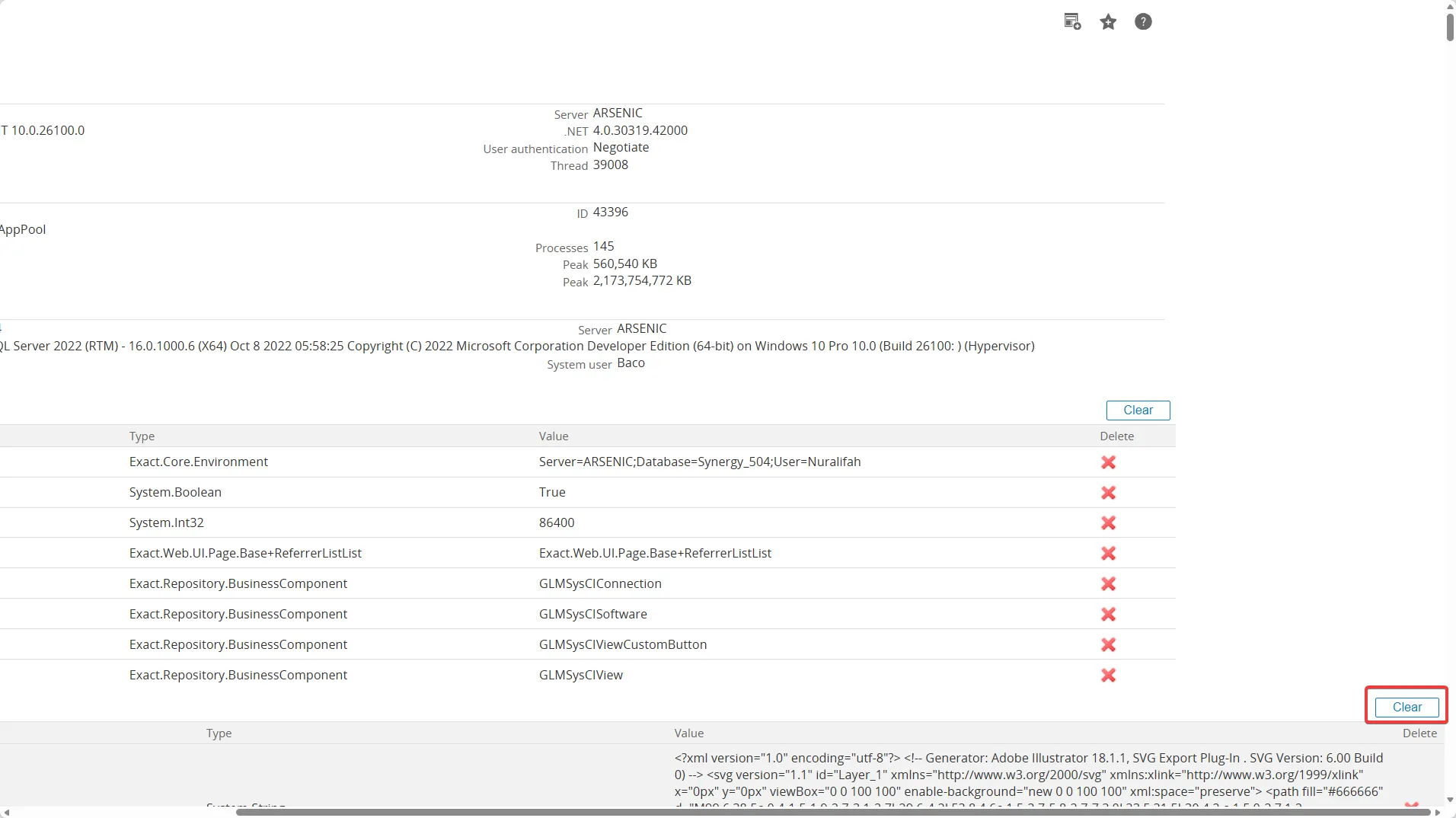
Task: Click the Value column header of first table
Action: coord(554,436)
